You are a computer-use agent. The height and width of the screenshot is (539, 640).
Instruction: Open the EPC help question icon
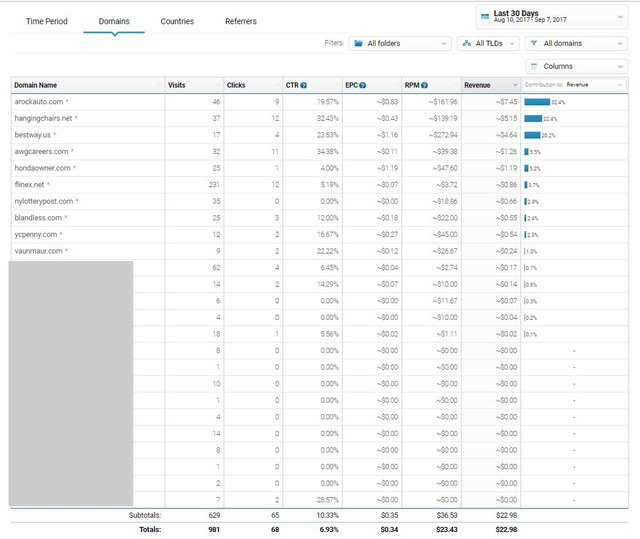(x=362, y=85)
